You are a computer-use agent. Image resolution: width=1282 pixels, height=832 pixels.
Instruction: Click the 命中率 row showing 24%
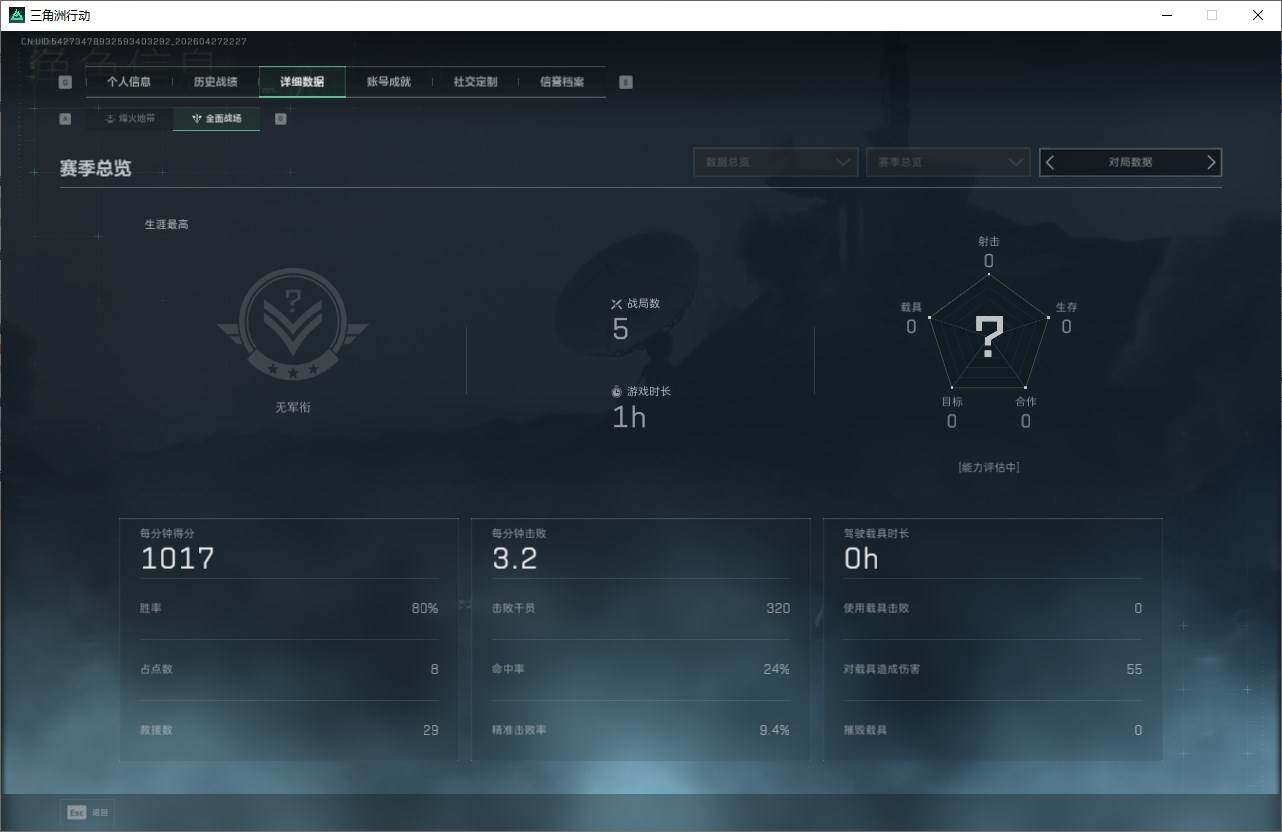tap(641, 669)
